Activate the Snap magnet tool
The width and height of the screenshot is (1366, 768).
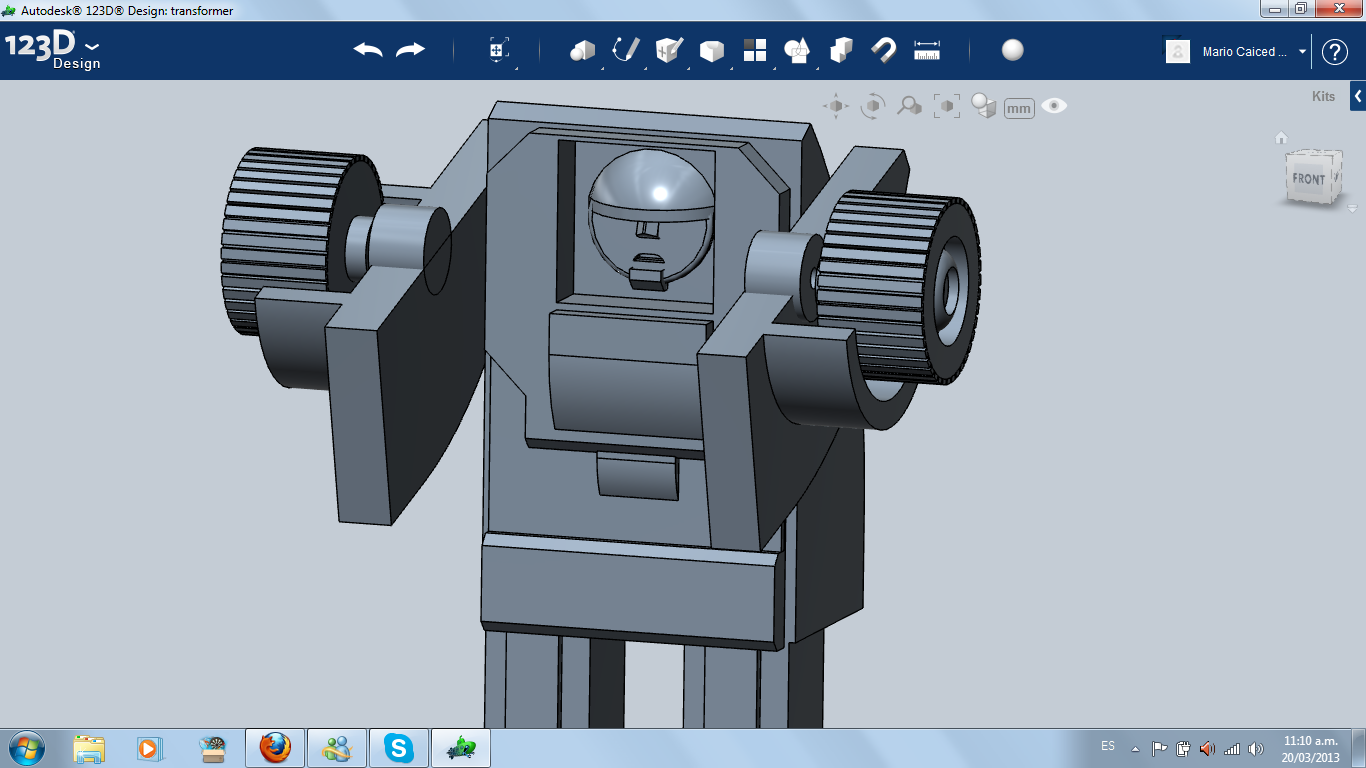[x=883, y=50]
